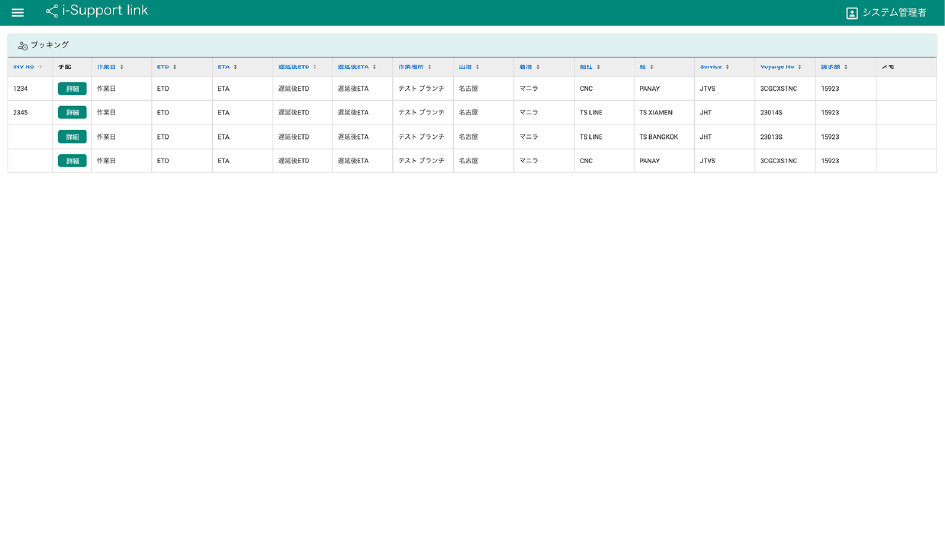Image resolution: width=945 pixels, height=534 pixels.
Task: Click CNC in the invoice 1234 row
Action: coord(586,89)
